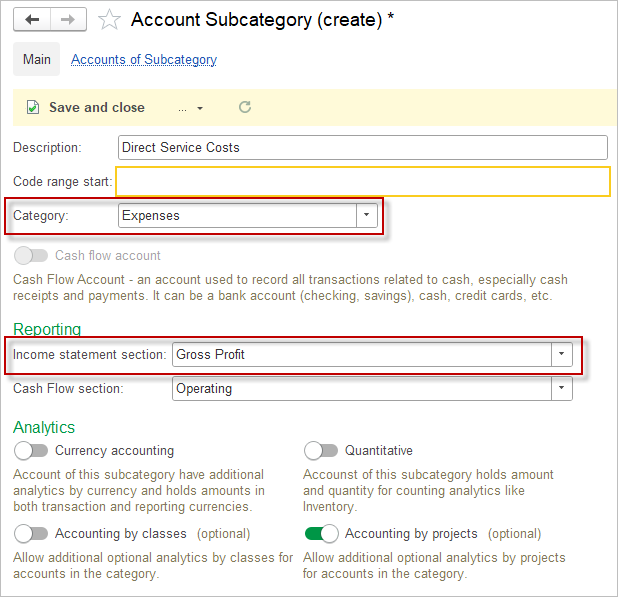618x597 pixels.
Task: Open the Accounts of Subcategory link
Action: tap(144, 60)
